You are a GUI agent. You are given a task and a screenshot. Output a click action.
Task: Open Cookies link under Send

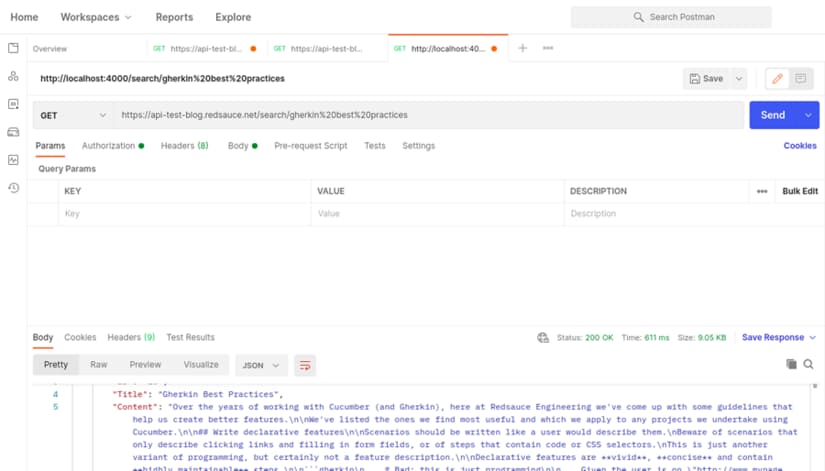point(800,146)
